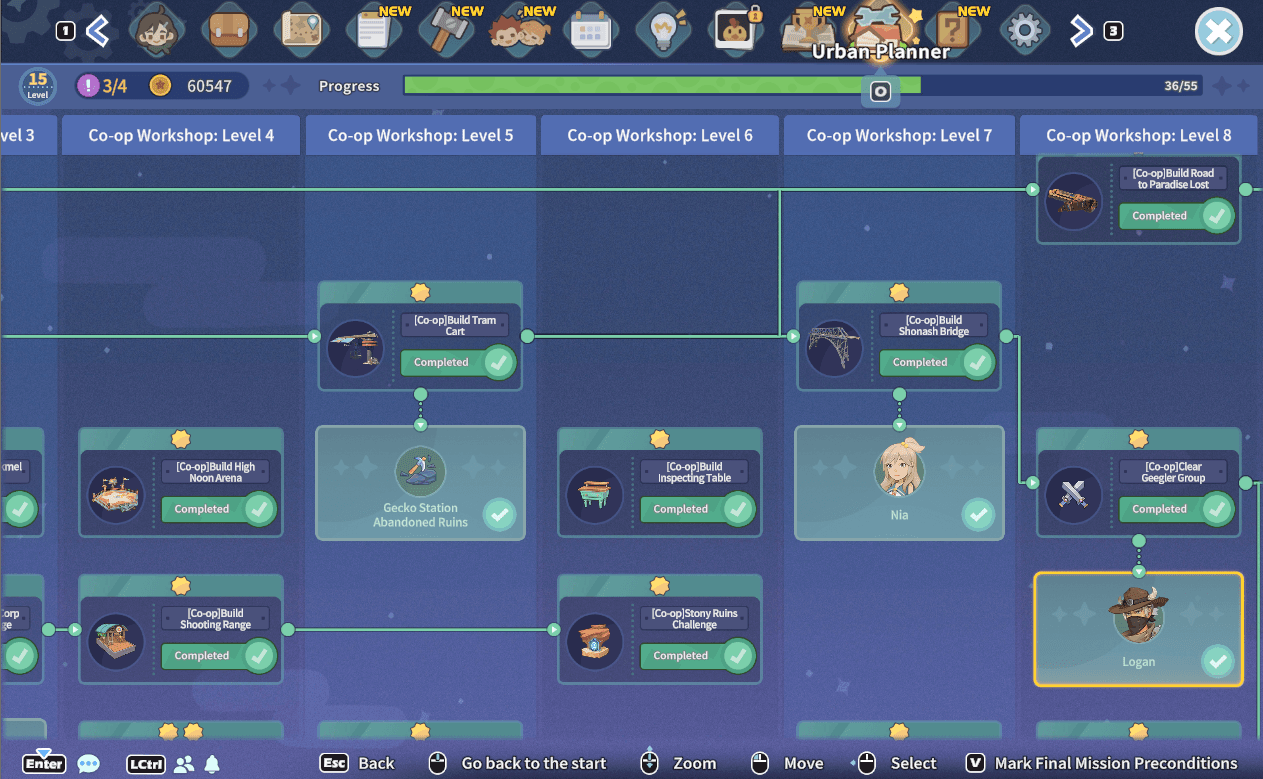Open the settings gear icon
This screenshot has height=779, width=1263.
(x=1024, y=31)
